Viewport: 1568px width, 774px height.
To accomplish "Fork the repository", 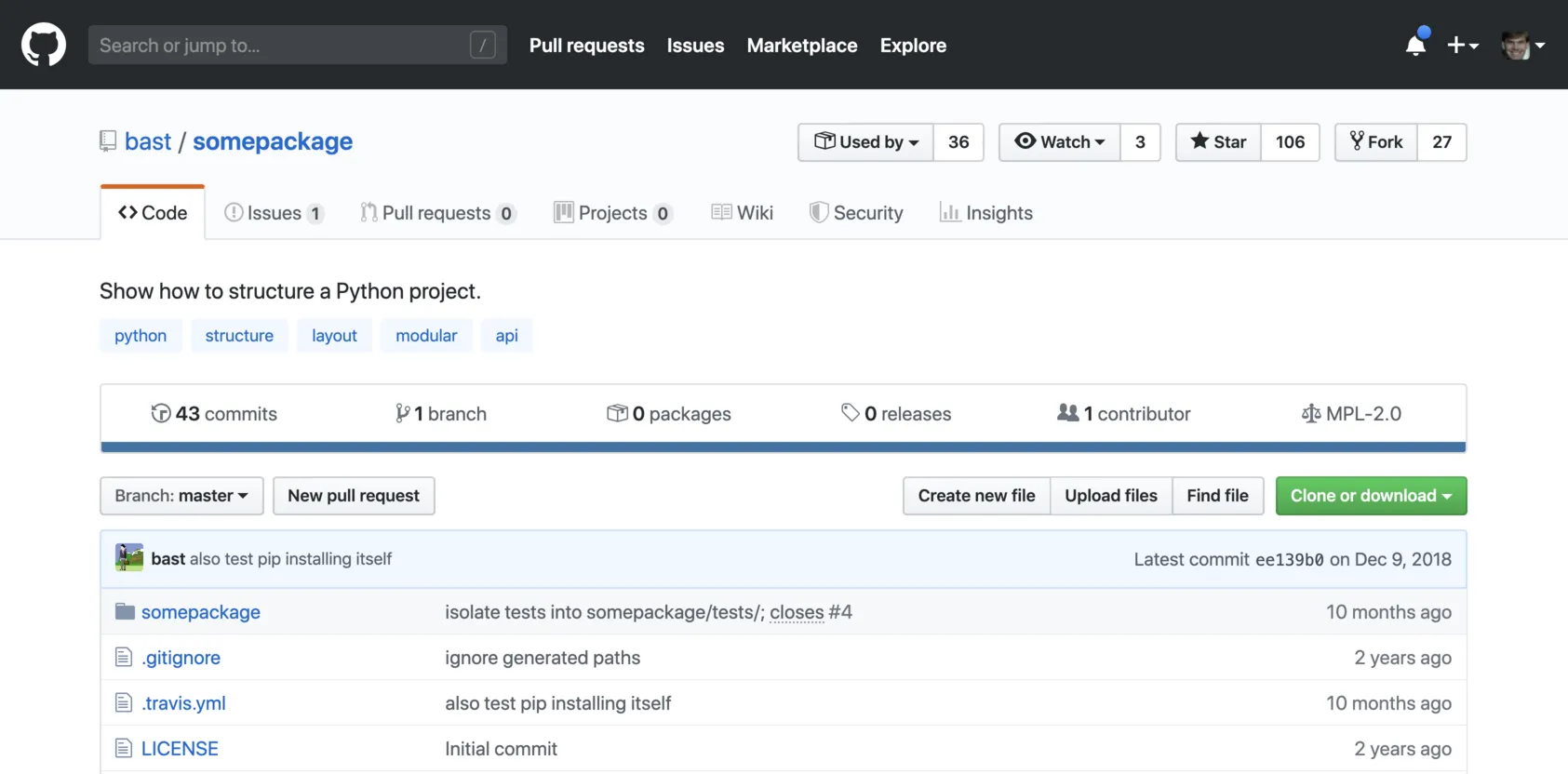I will coord(1376,142).
